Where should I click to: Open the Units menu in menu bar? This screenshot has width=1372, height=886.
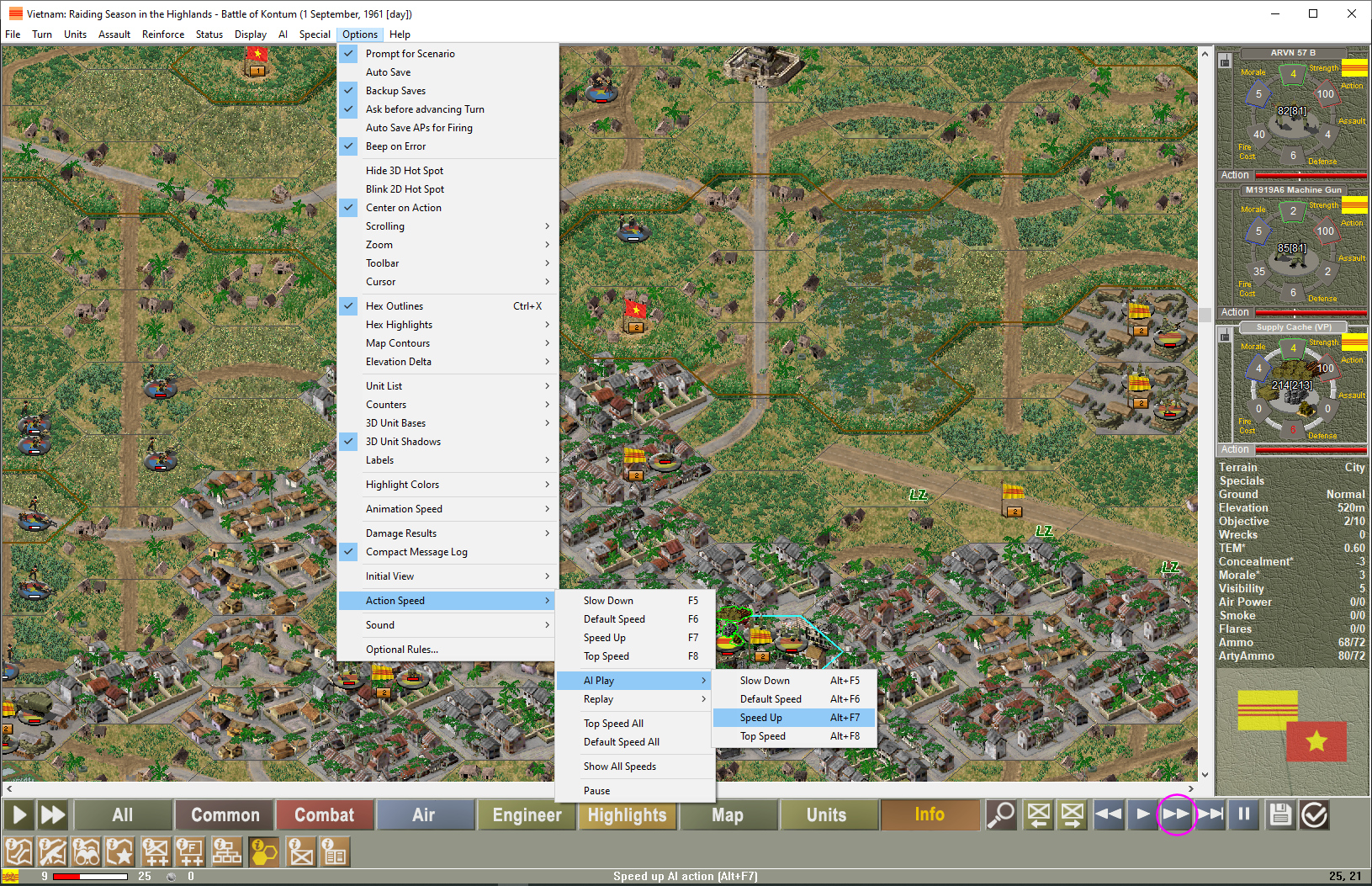[75, 34]
